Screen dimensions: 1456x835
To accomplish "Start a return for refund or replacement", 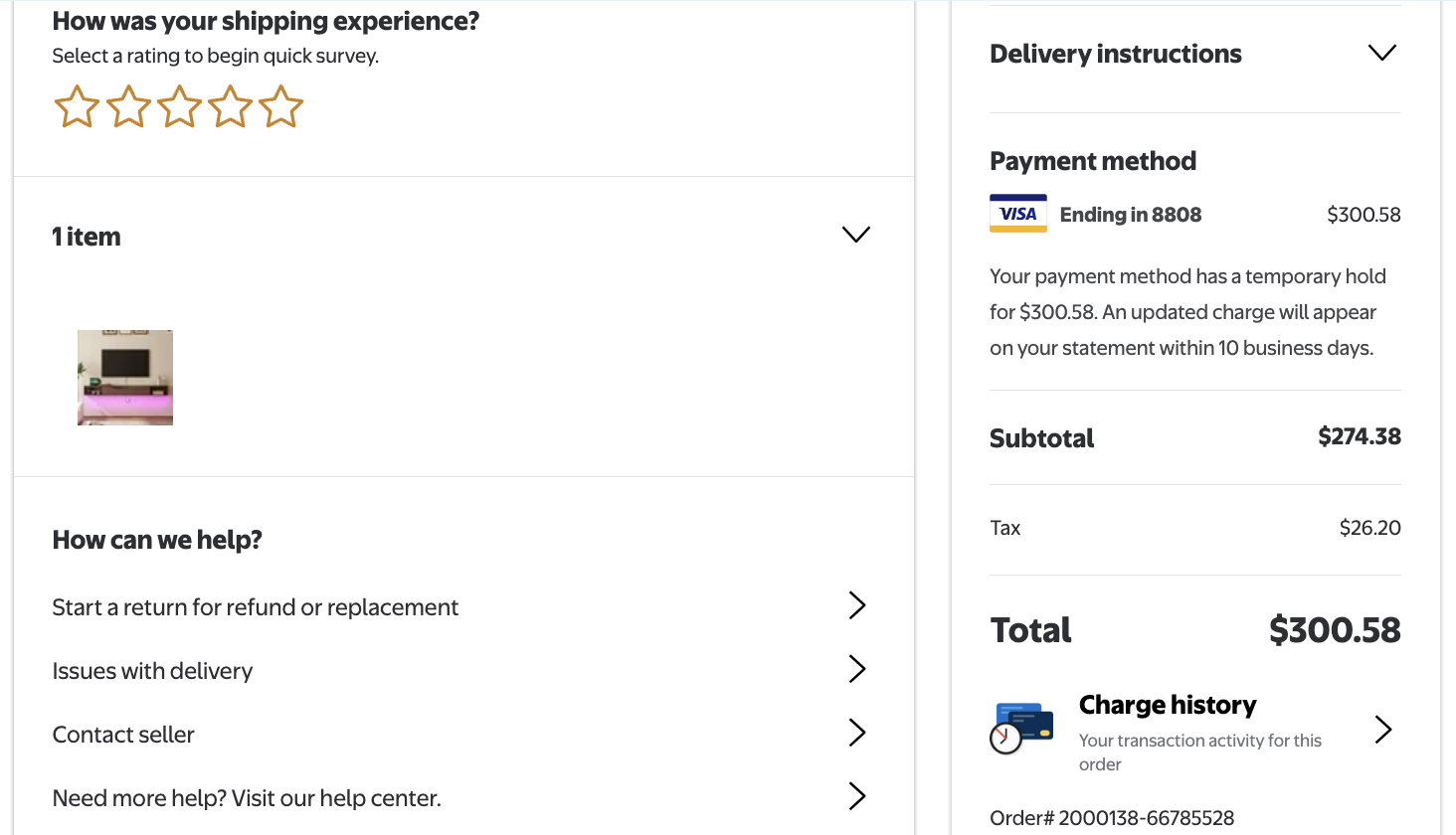I will click(x=256, y=607).
